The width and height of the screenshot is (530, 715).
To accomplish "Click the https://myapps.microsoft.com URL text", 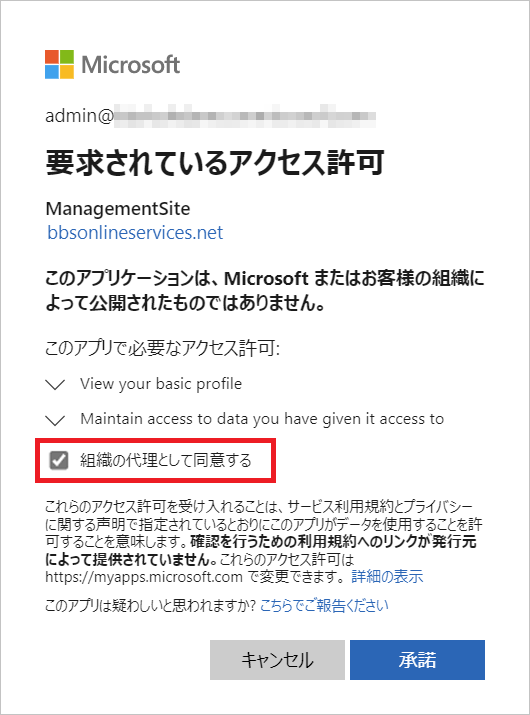I will coord(144,577).
